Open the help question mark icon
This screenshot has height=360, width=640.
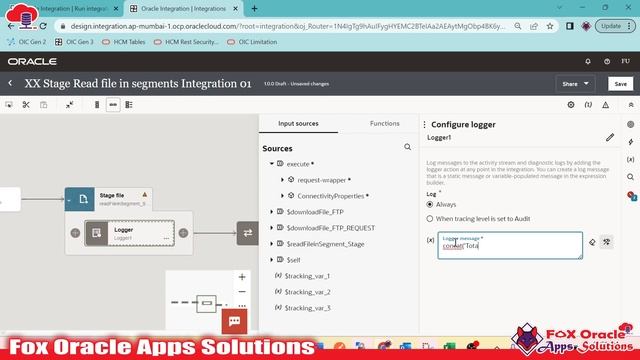(x=607, y=62)
